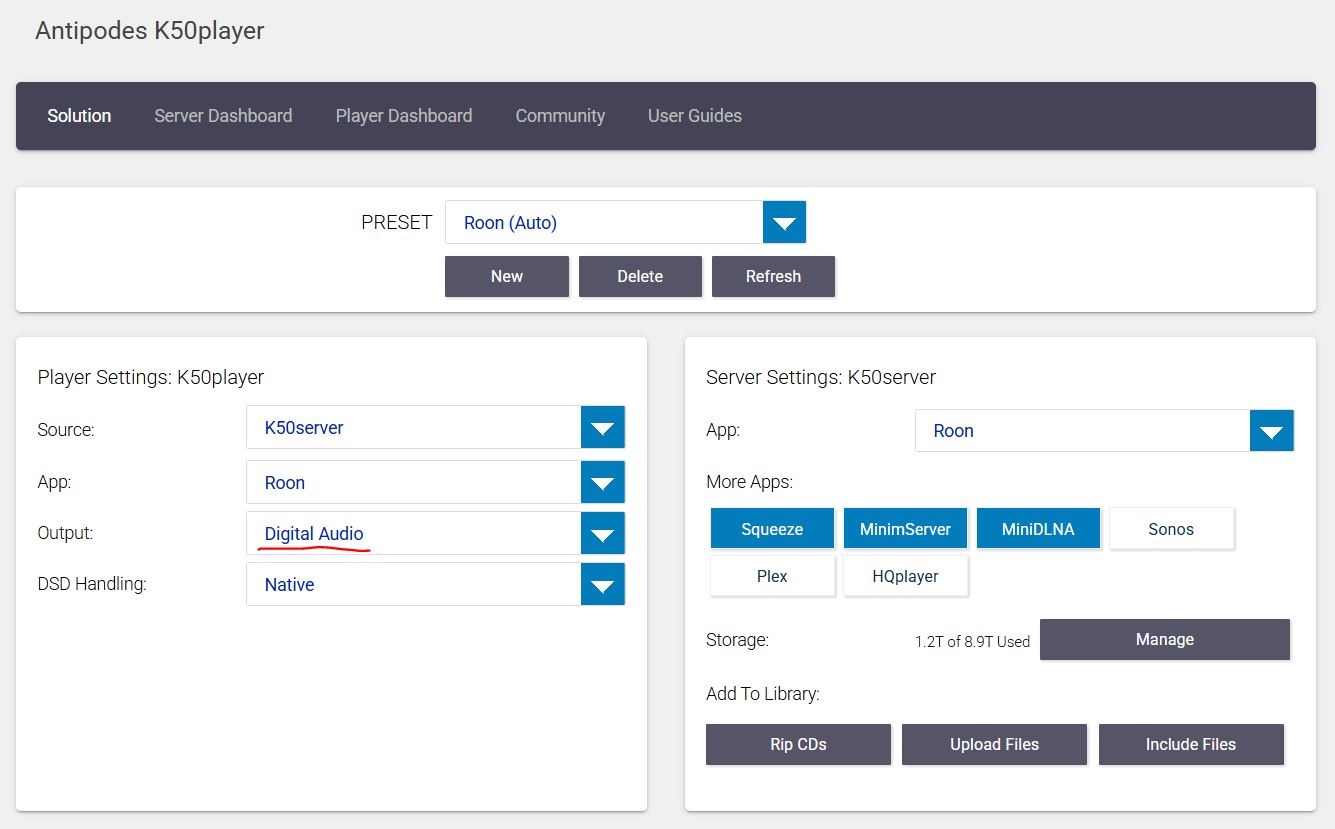Toggle the Squeeze app off
The width and height of the screenshot is (1335, 829).
[x=772, y=529]
